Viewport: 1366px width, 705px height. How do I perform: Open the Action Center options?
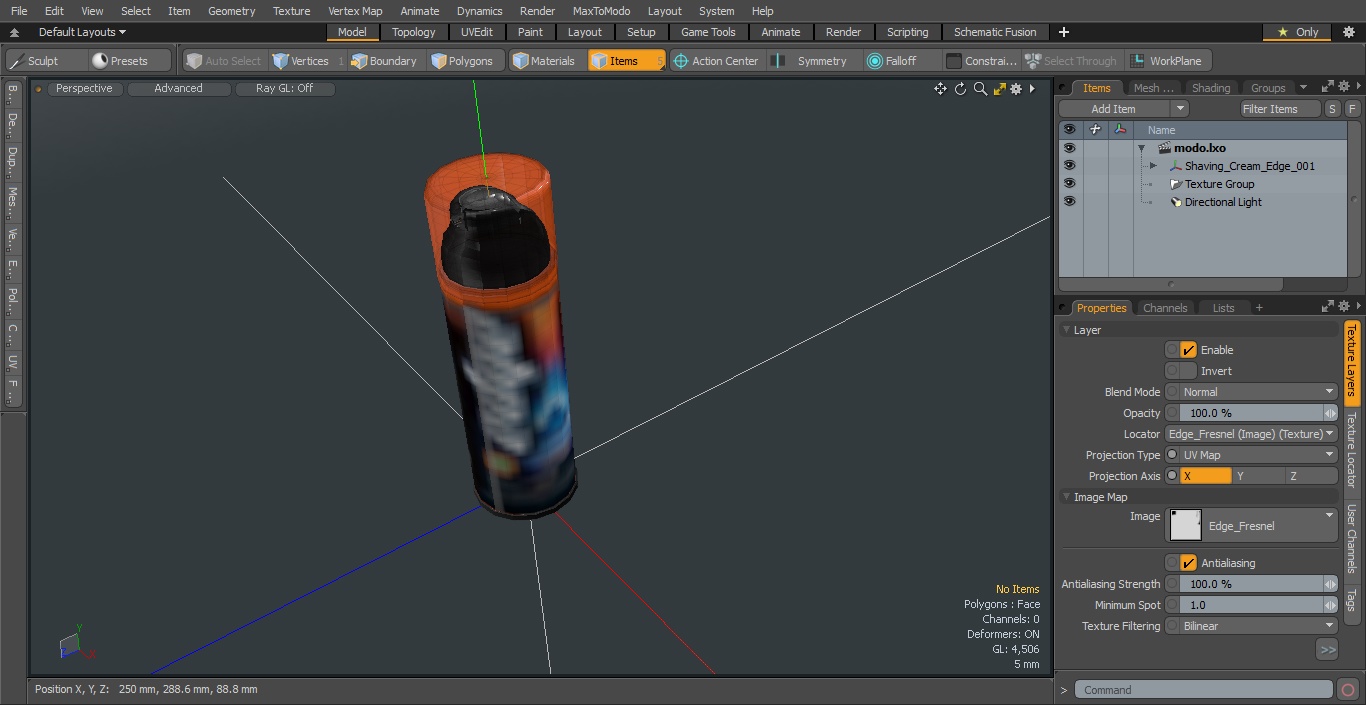716,61
